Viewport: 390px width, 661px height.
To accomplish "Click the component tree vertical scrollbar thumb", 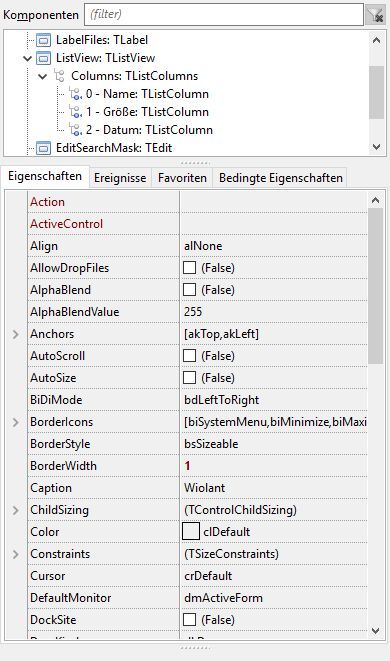I will [x=376, y=92].
